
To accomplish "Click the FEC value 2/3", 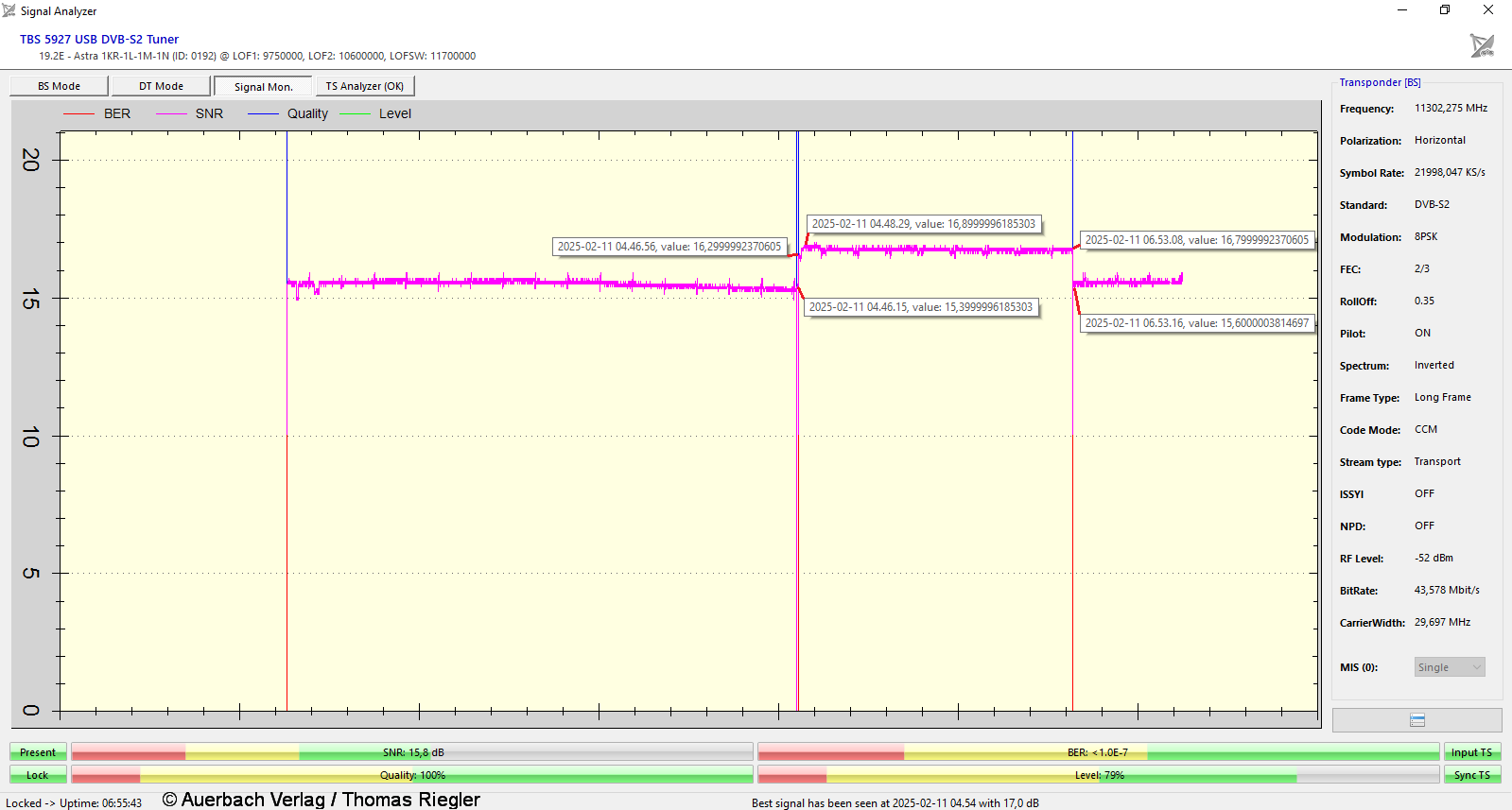I will pos(1422,268).
